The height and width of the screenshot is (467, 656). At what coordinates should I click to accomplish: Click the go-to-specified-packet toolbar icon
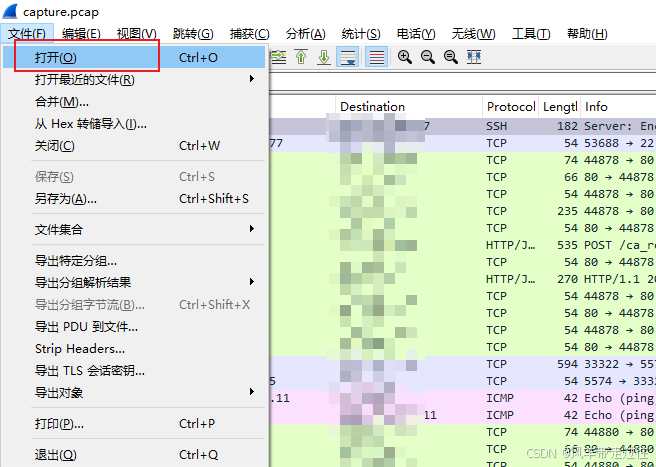pos(279,57)
